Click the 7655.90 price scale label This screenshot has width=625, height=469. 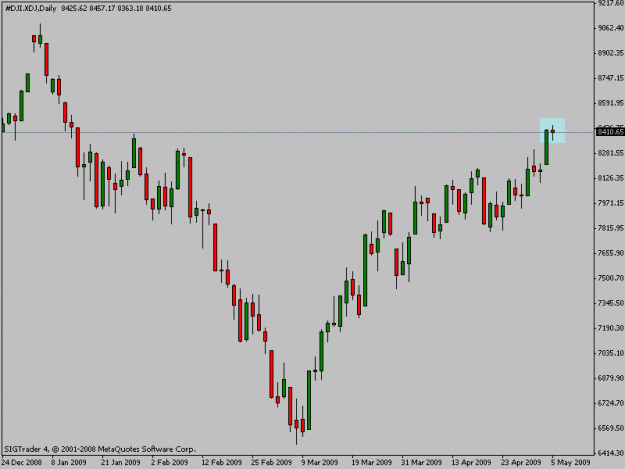tap(611, 253)
